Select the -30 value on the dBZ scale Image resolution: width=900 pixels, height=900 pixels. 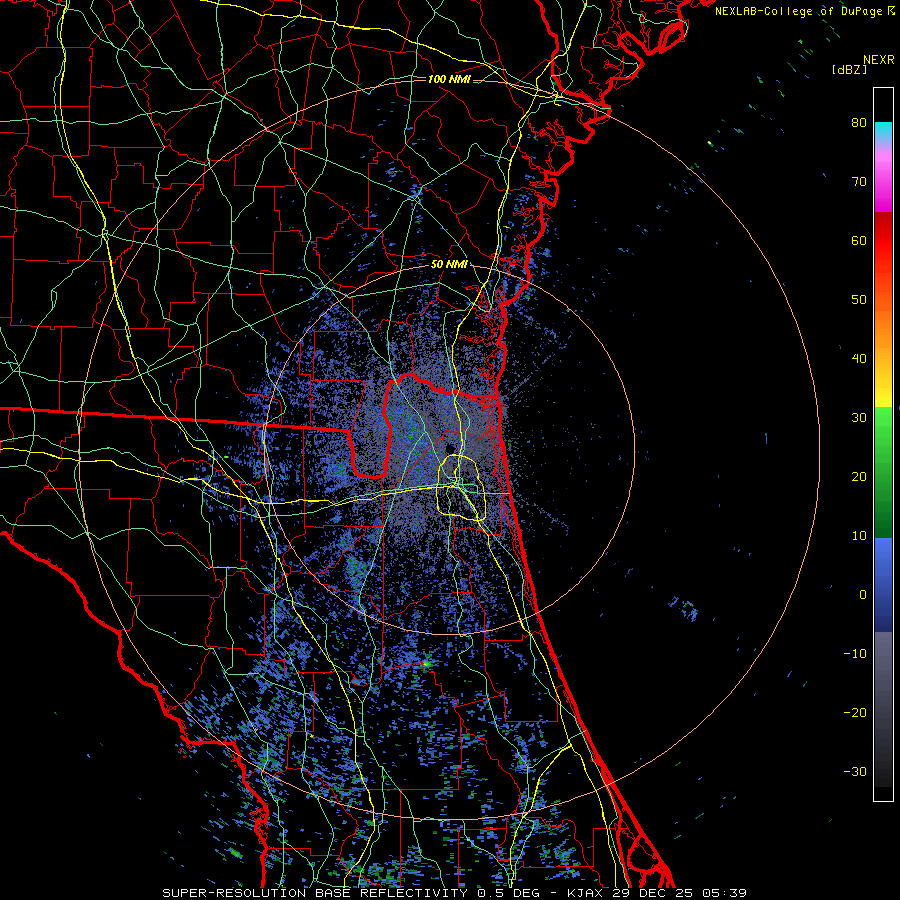(855, 772)
